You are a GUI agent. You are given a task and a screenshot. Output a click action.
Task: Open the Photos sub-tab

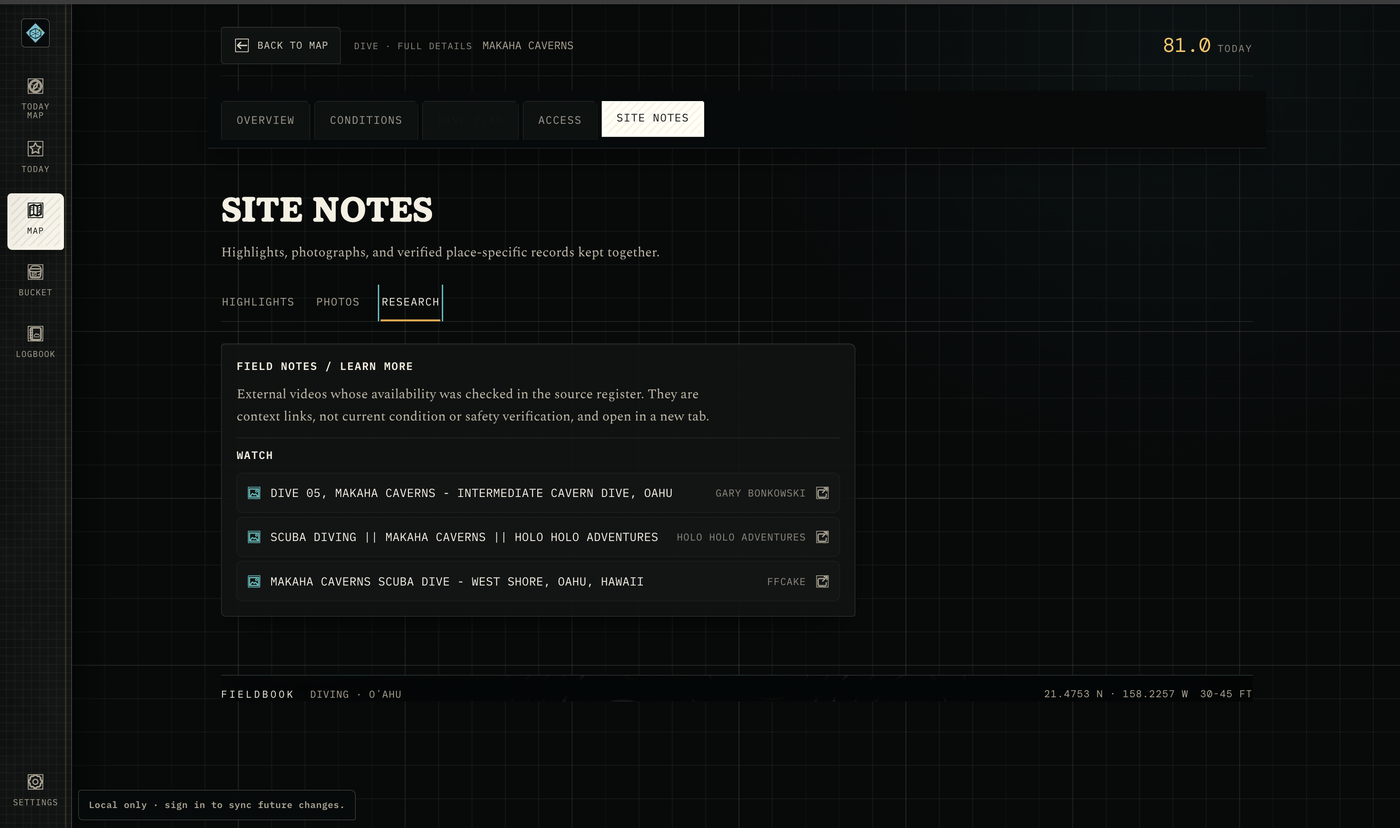coord(338,302)
